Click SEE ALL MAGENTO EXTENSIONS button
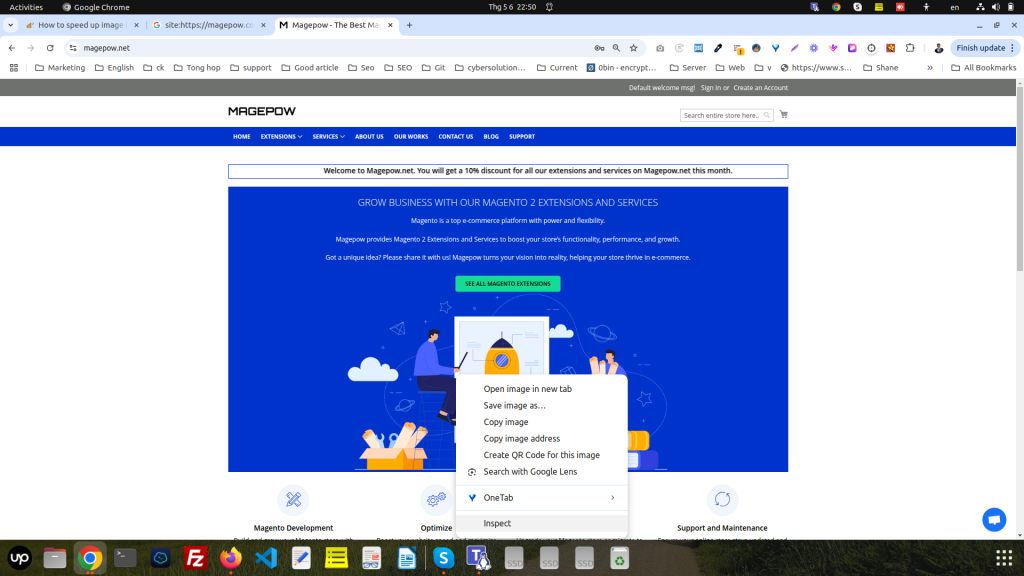 [x=507, y=283]
